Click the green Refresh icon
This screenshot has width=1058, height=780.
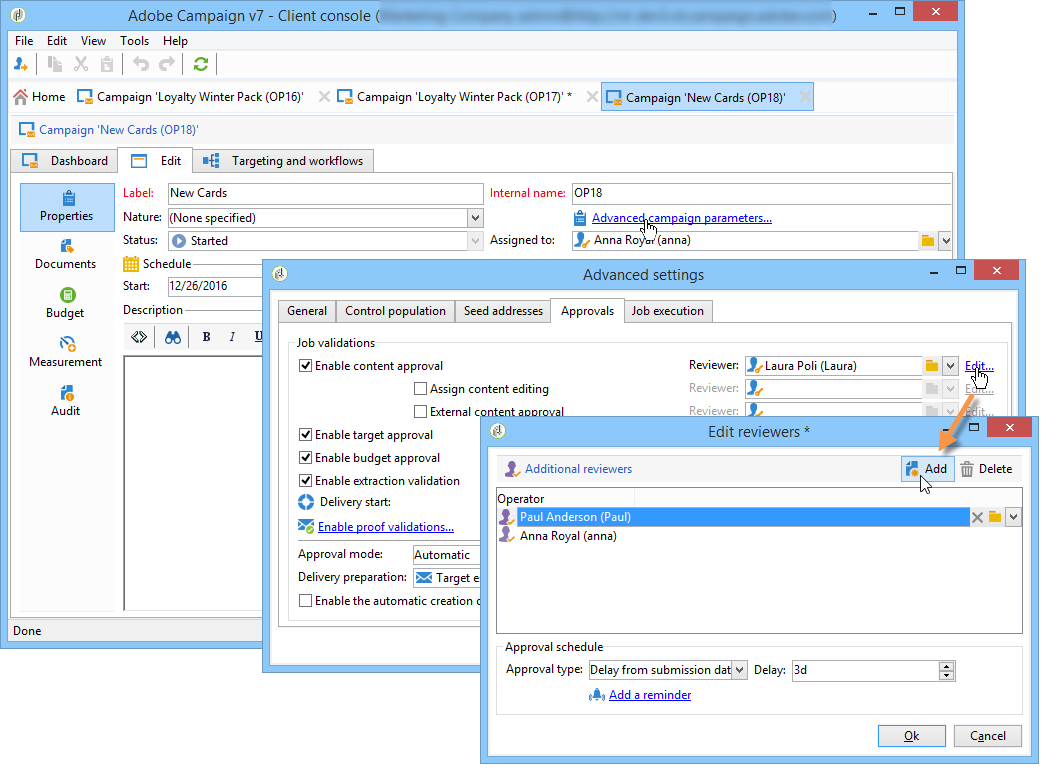200,65
